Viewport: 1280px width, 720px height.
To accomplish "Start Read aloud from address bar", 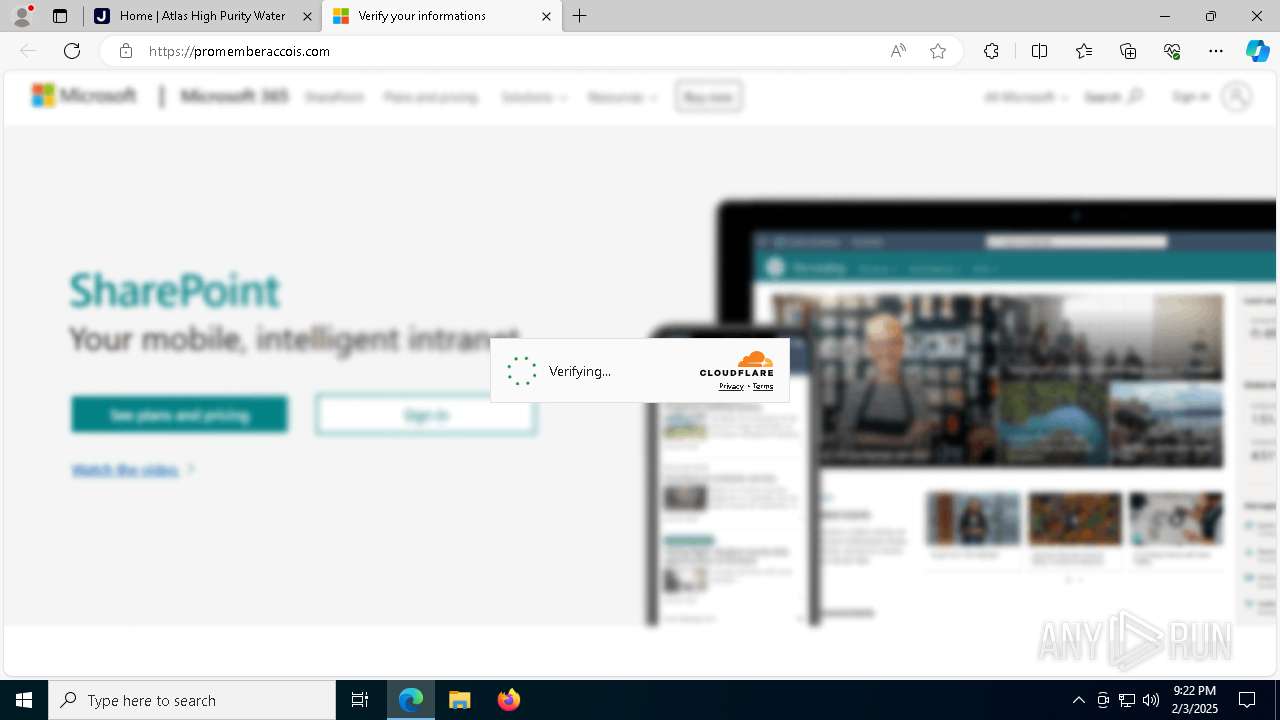I will 898,51.
